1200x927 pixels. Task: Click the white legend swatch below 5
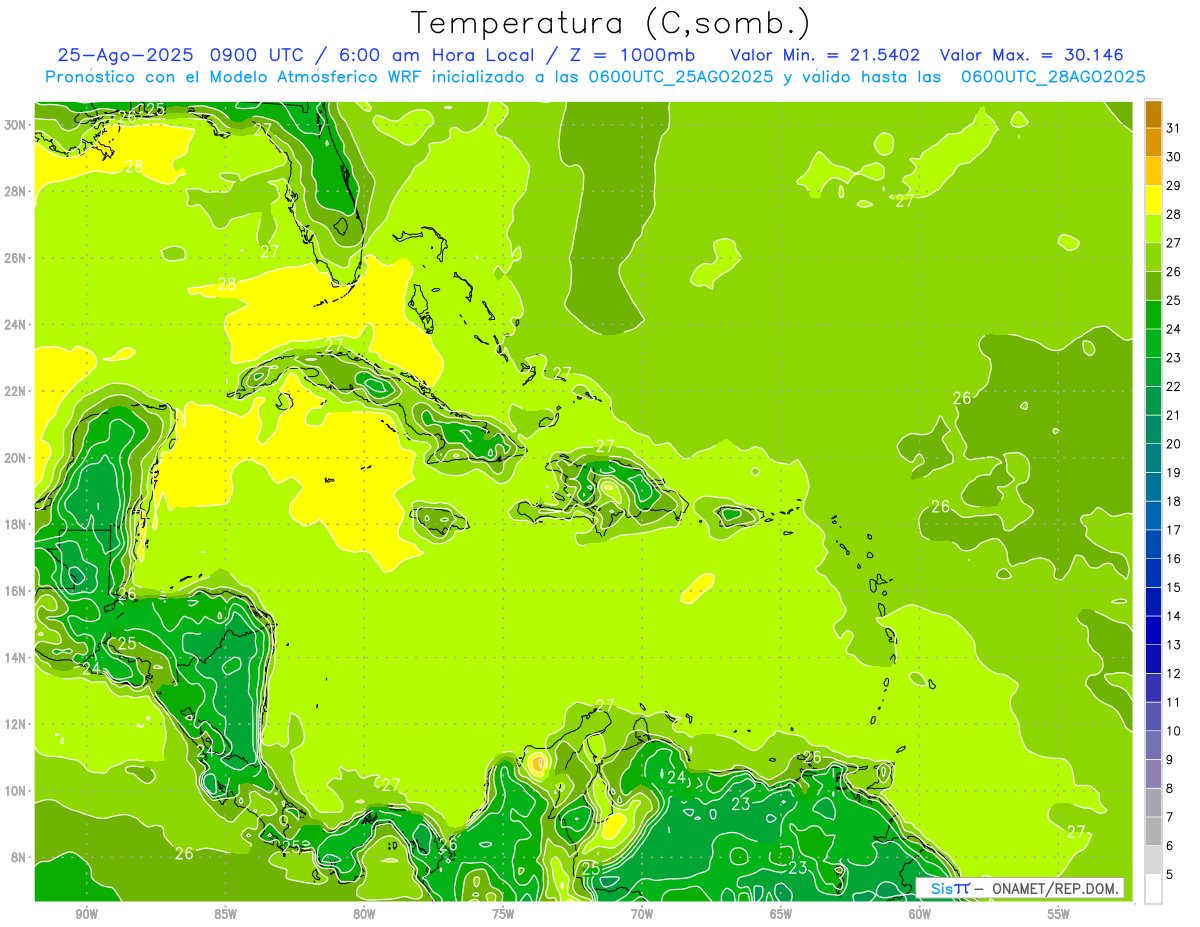click(1153, 889)
